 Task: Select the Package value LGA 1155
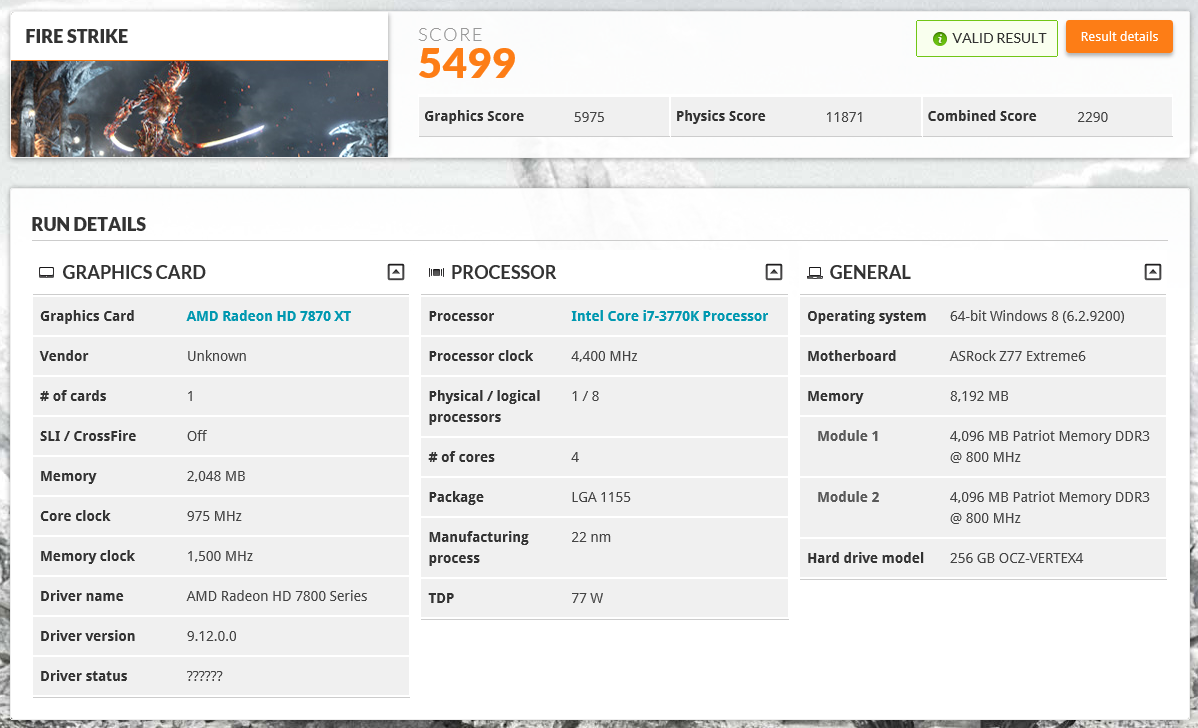click(601, 497)
